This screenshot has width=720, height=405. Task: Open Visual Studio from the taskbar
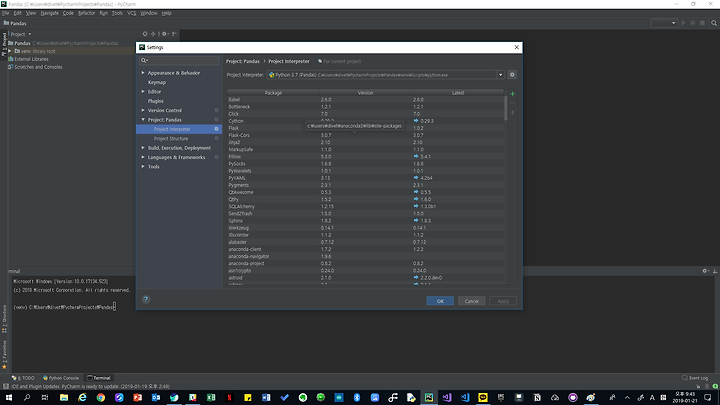(447, 398)
